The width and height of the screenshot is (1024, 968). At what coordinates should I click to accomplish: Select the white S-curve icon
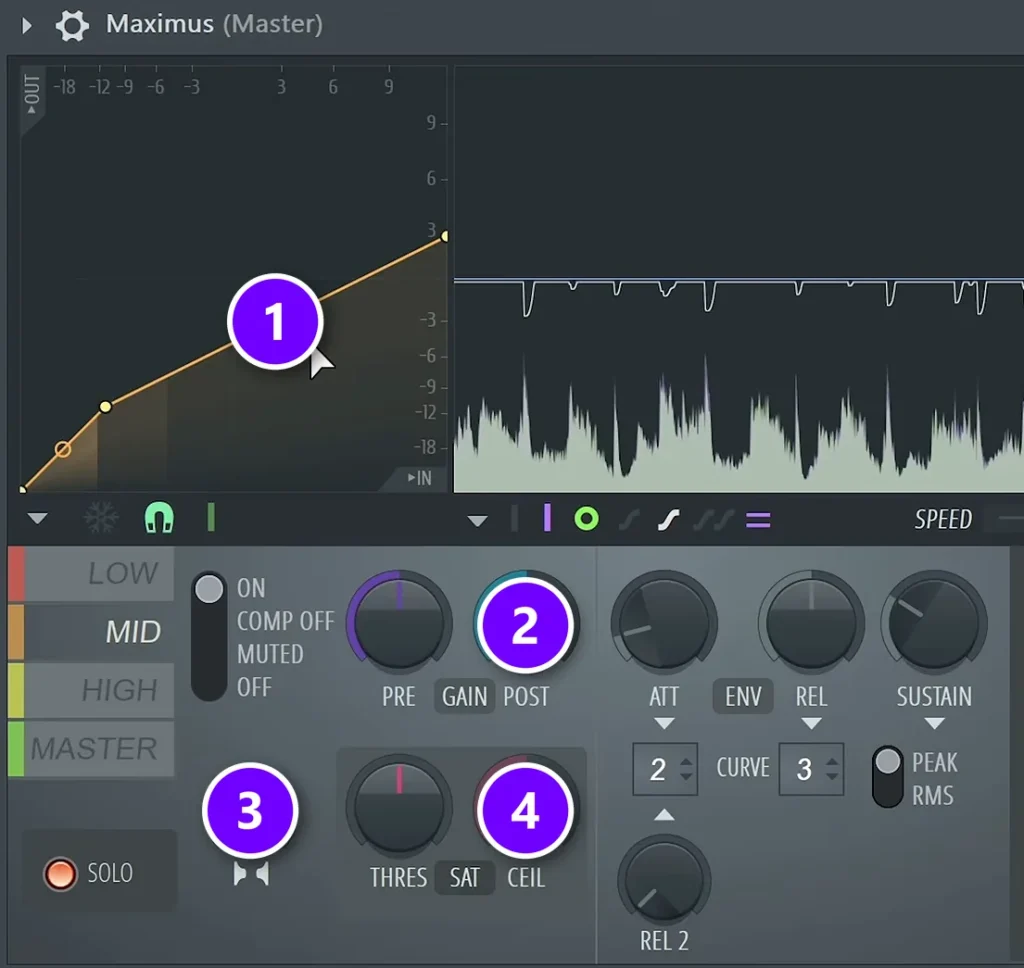(669, 520)
